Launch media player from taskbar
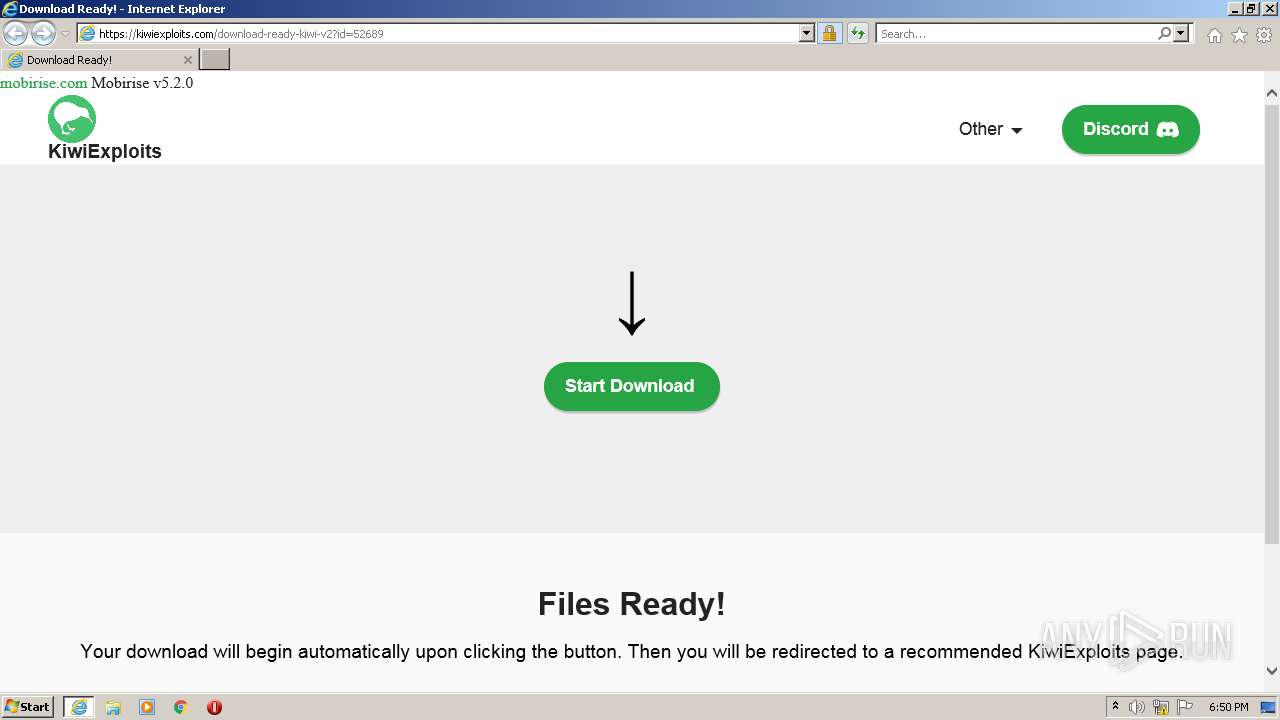 [147, 707]
